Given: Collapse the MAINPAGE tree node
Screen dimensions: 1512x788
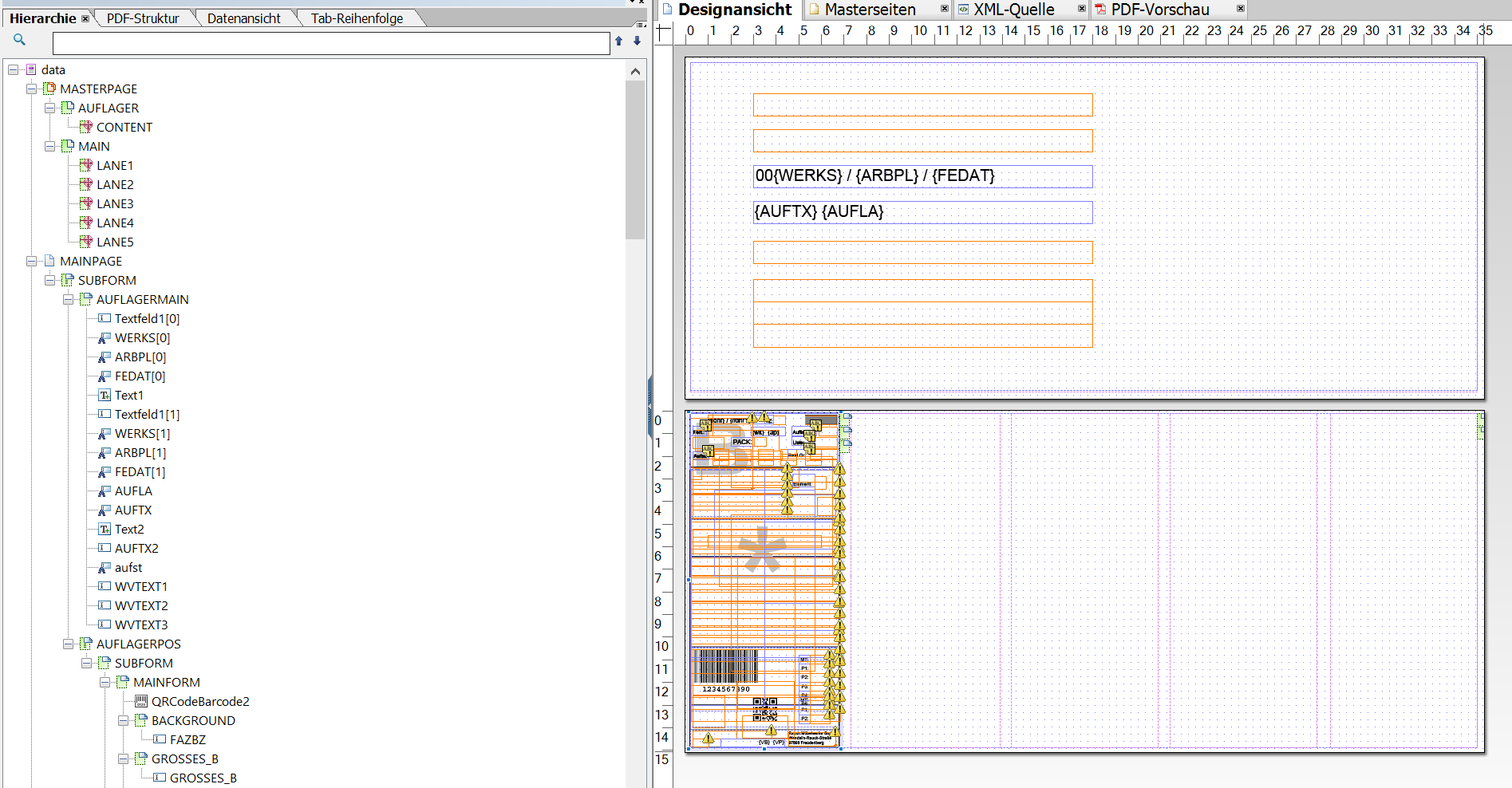Looking at the screenshot, I should [x=31, y=261].
